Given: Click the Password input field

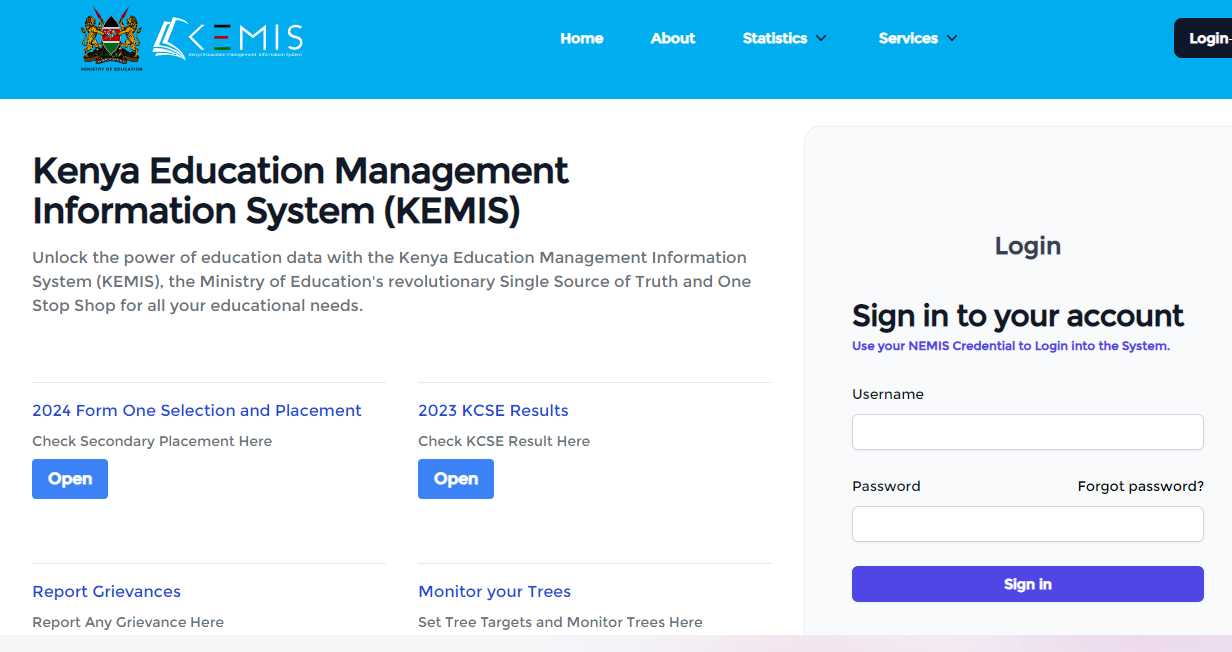Looking at the screenshot, I should (1027, 523).
